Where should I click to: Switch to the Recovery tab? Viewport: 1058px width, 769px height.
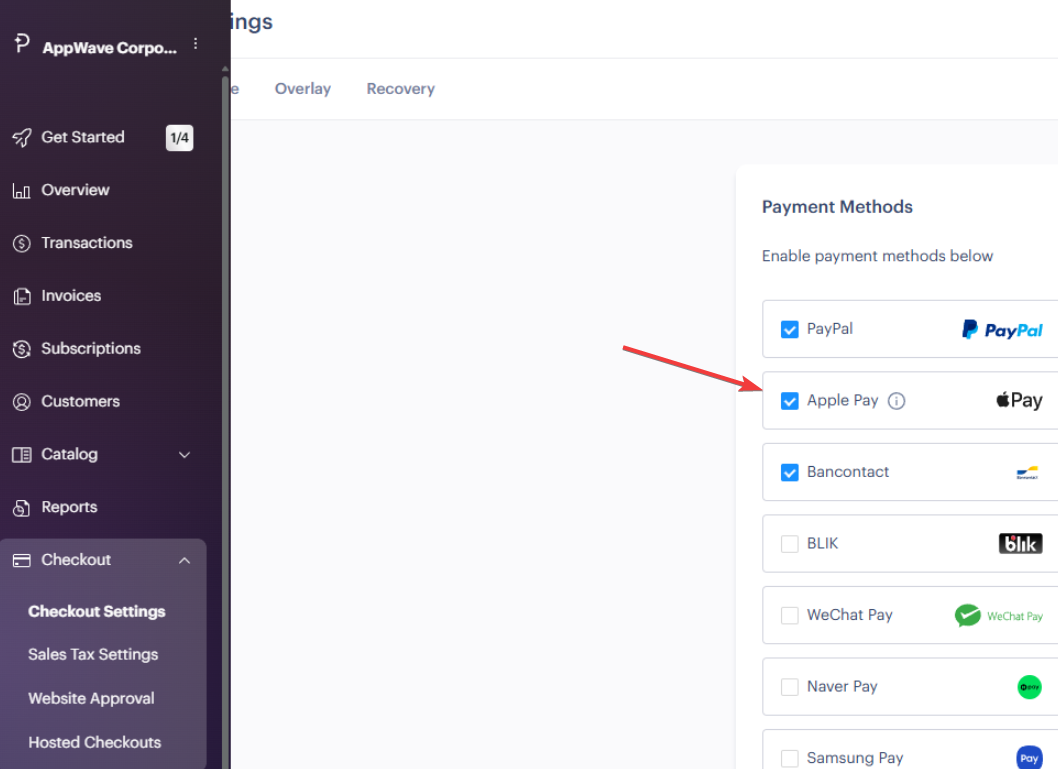(401, 89)
